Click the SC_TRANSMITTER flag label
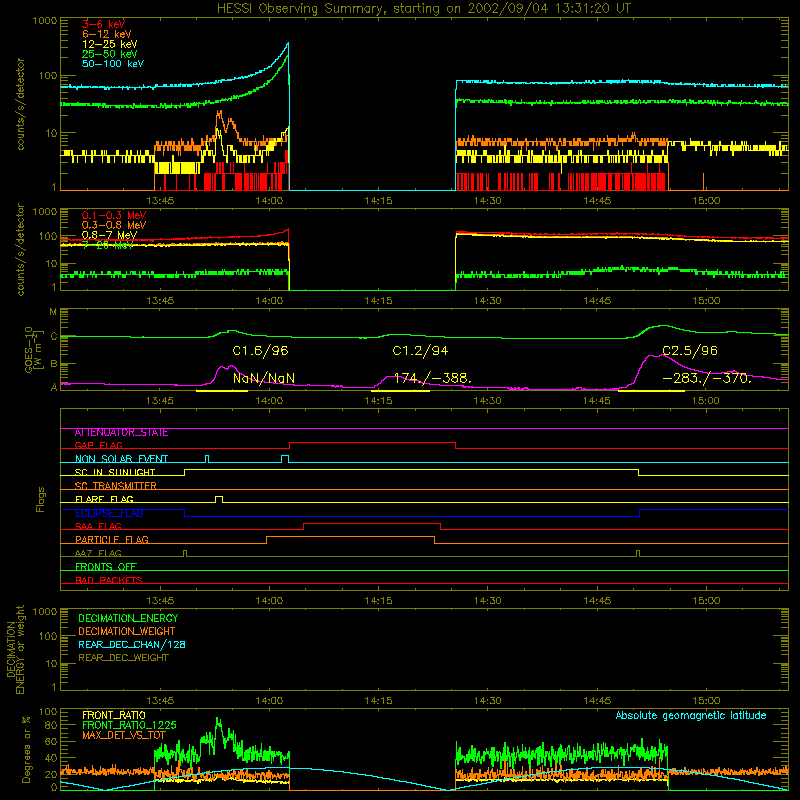The image size is (800, 800). pyautogui.click(x=115, y=486)
